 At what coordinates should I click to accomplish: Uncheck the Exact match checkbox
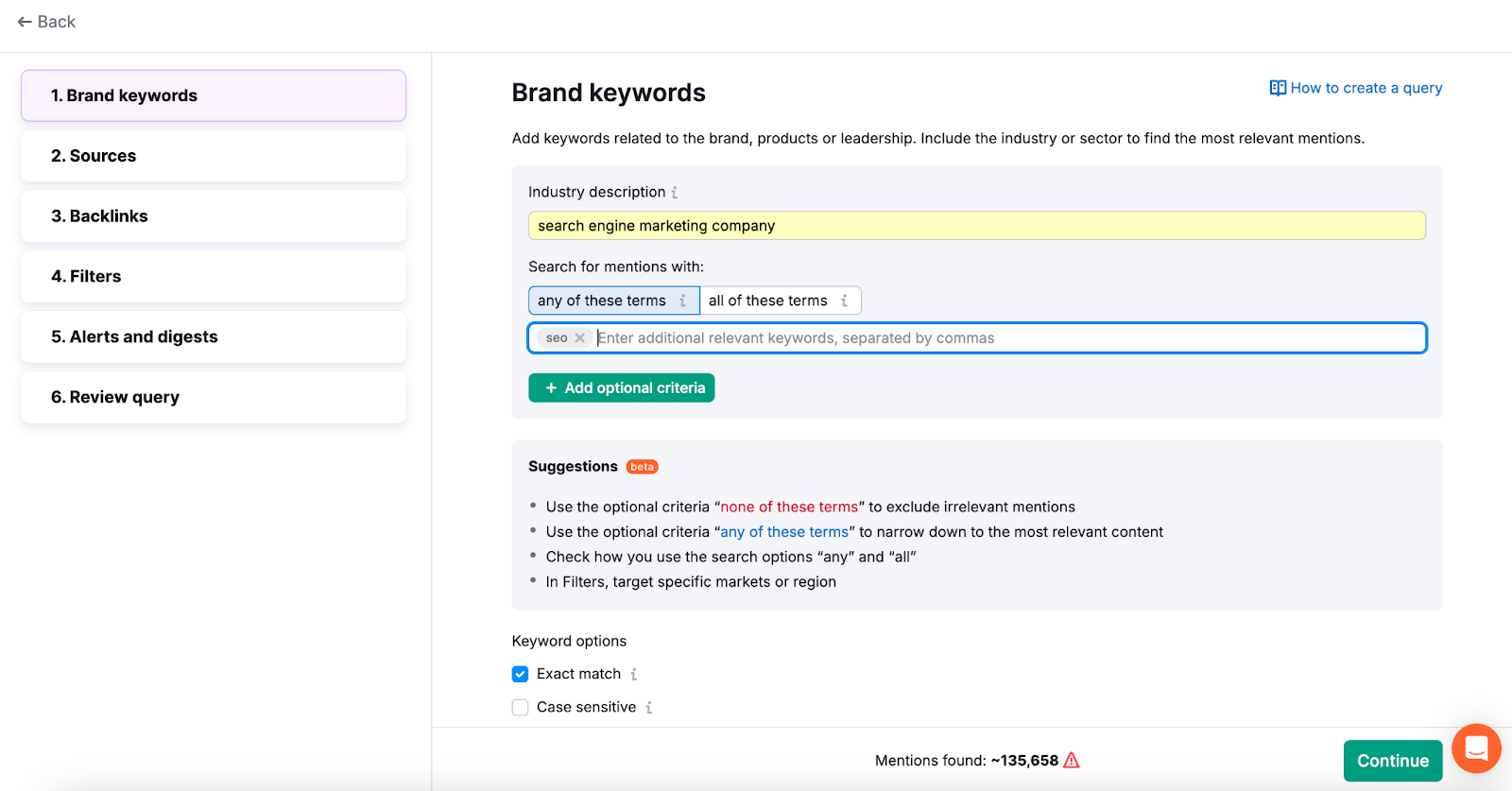(x=520, y=675)
